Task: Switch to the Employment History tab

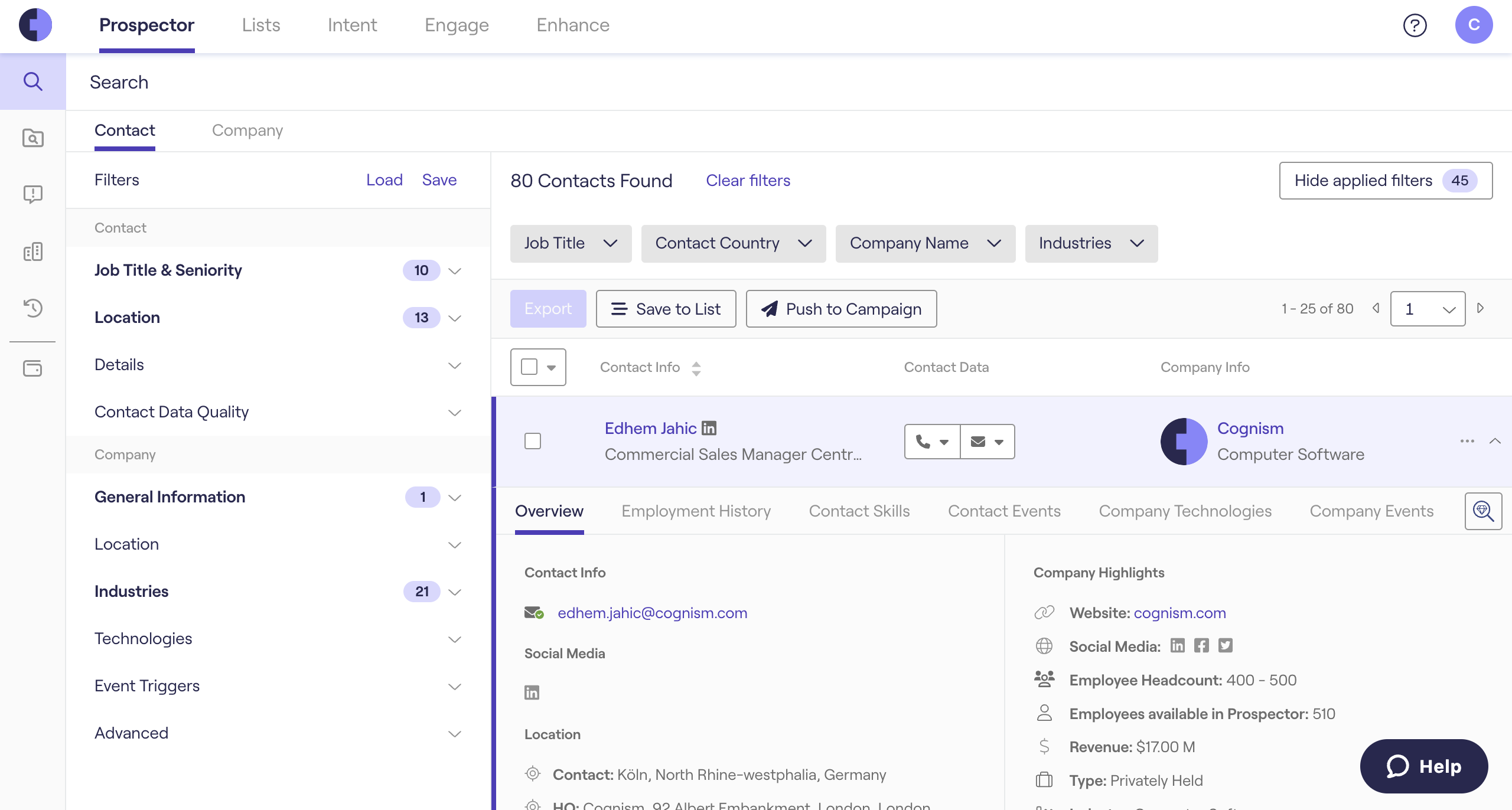Action: [696, 510]
